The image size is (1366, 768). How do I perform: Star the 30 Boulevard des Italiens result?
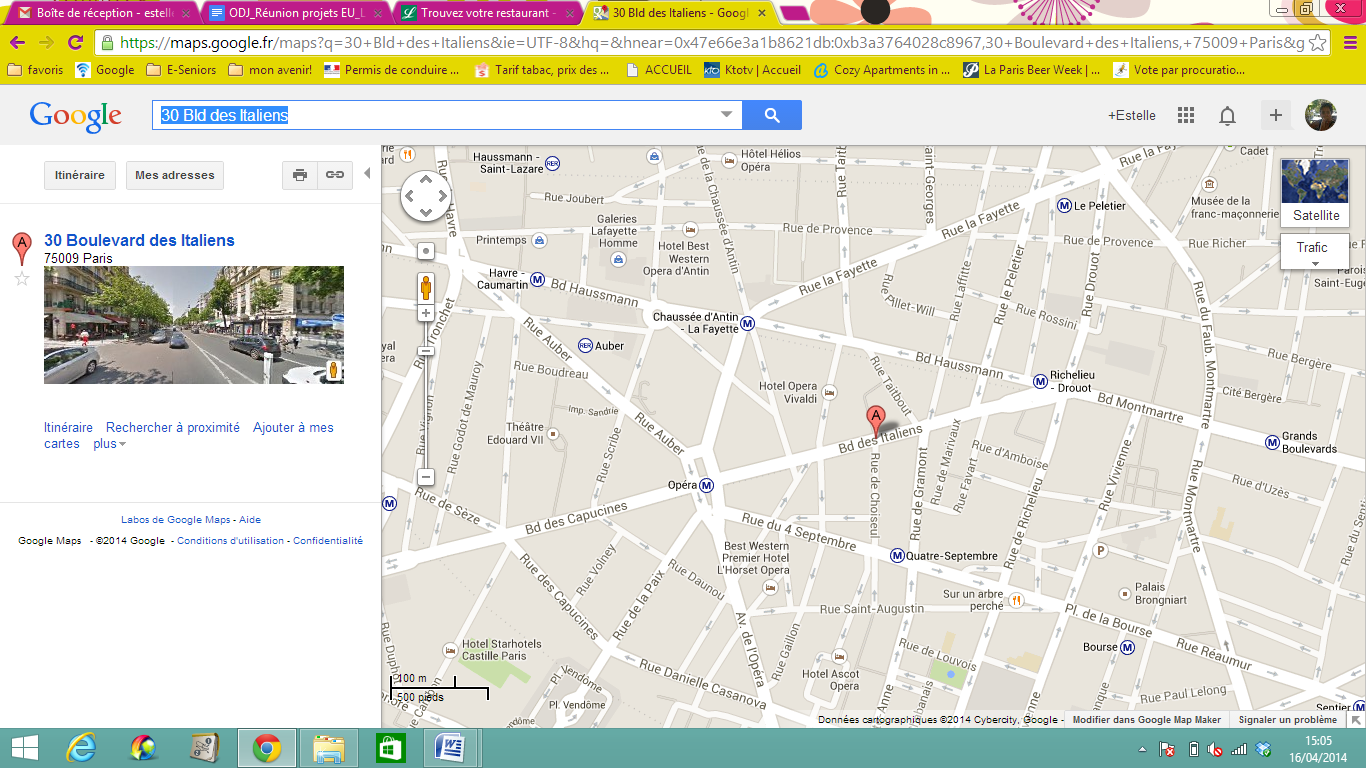pos(22,278)
